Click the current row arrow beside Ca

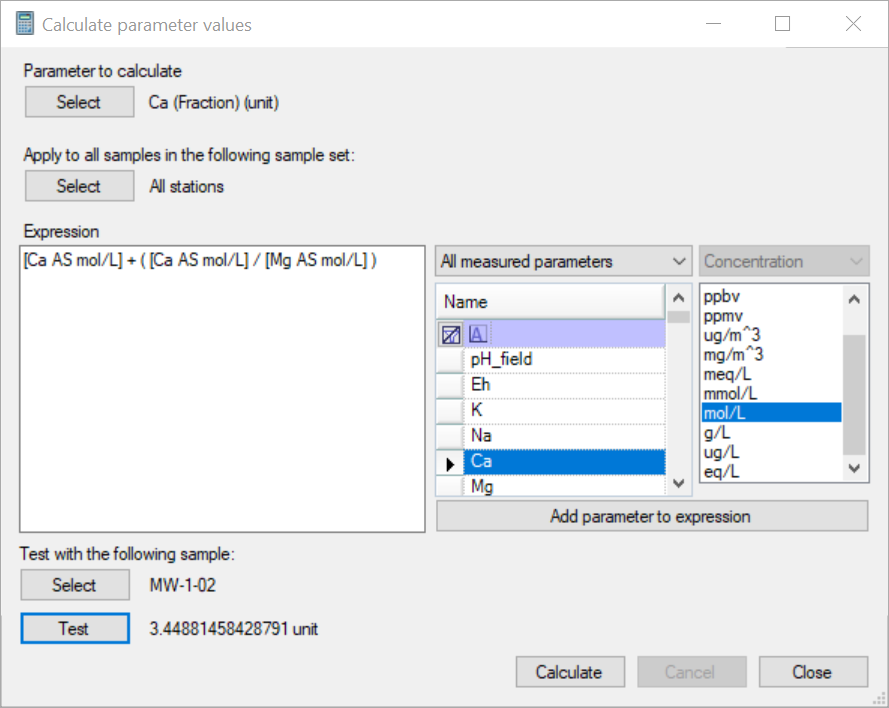pos(450,464)
